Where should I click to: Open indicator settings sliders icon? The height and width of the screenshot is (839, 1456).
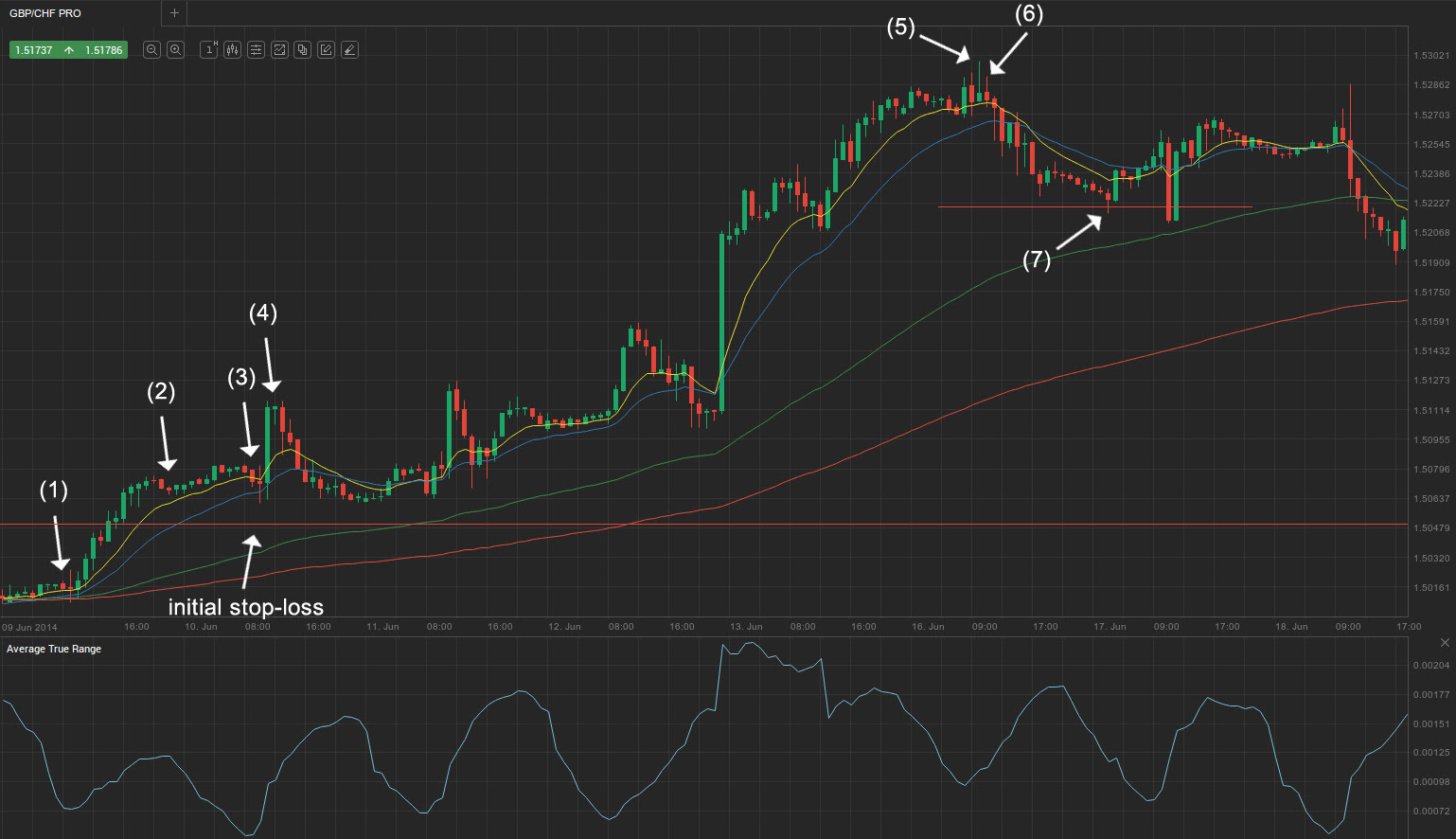(256, 50)
